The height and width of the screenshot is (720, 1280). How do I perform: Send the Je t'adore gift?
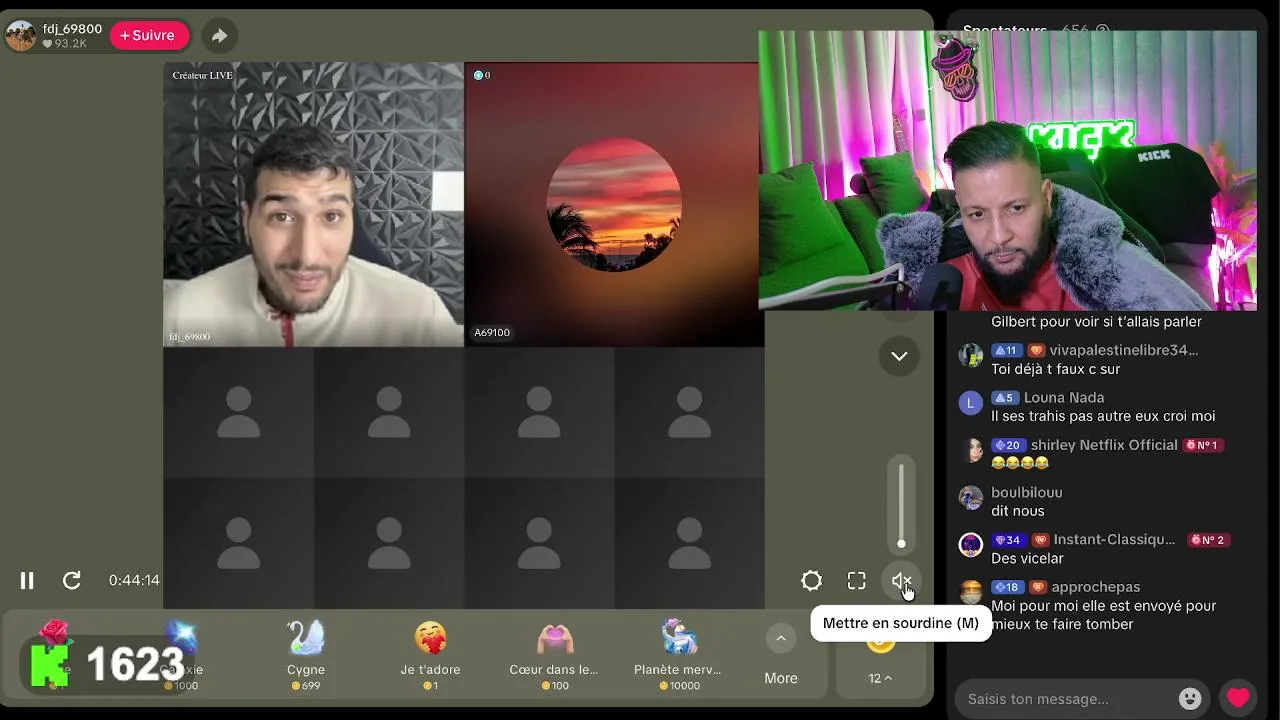pyautogui.click(x=431, y=655)
